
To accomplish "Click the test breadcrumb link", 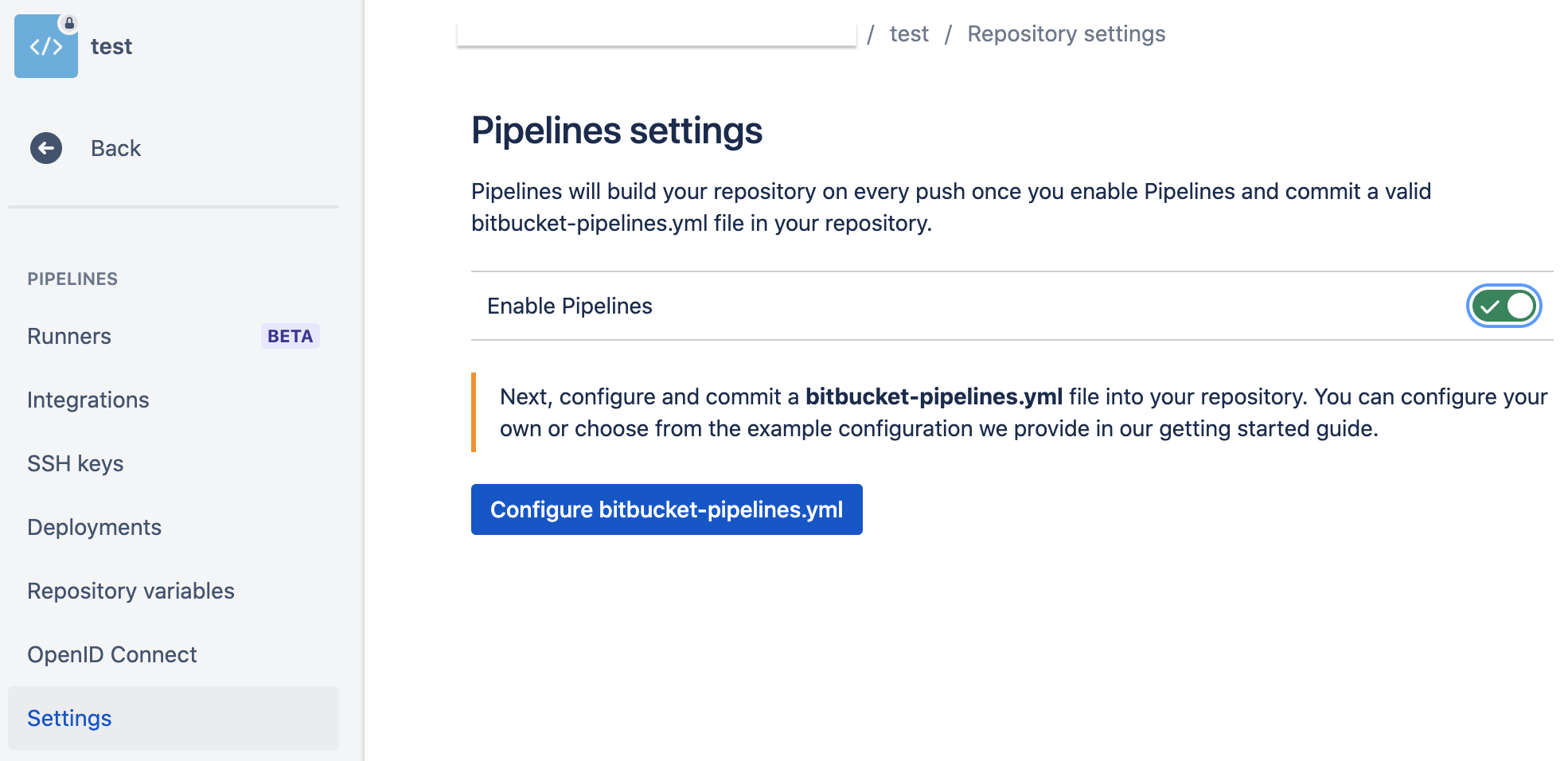I will pyautogui.click(x=909, y=34).
